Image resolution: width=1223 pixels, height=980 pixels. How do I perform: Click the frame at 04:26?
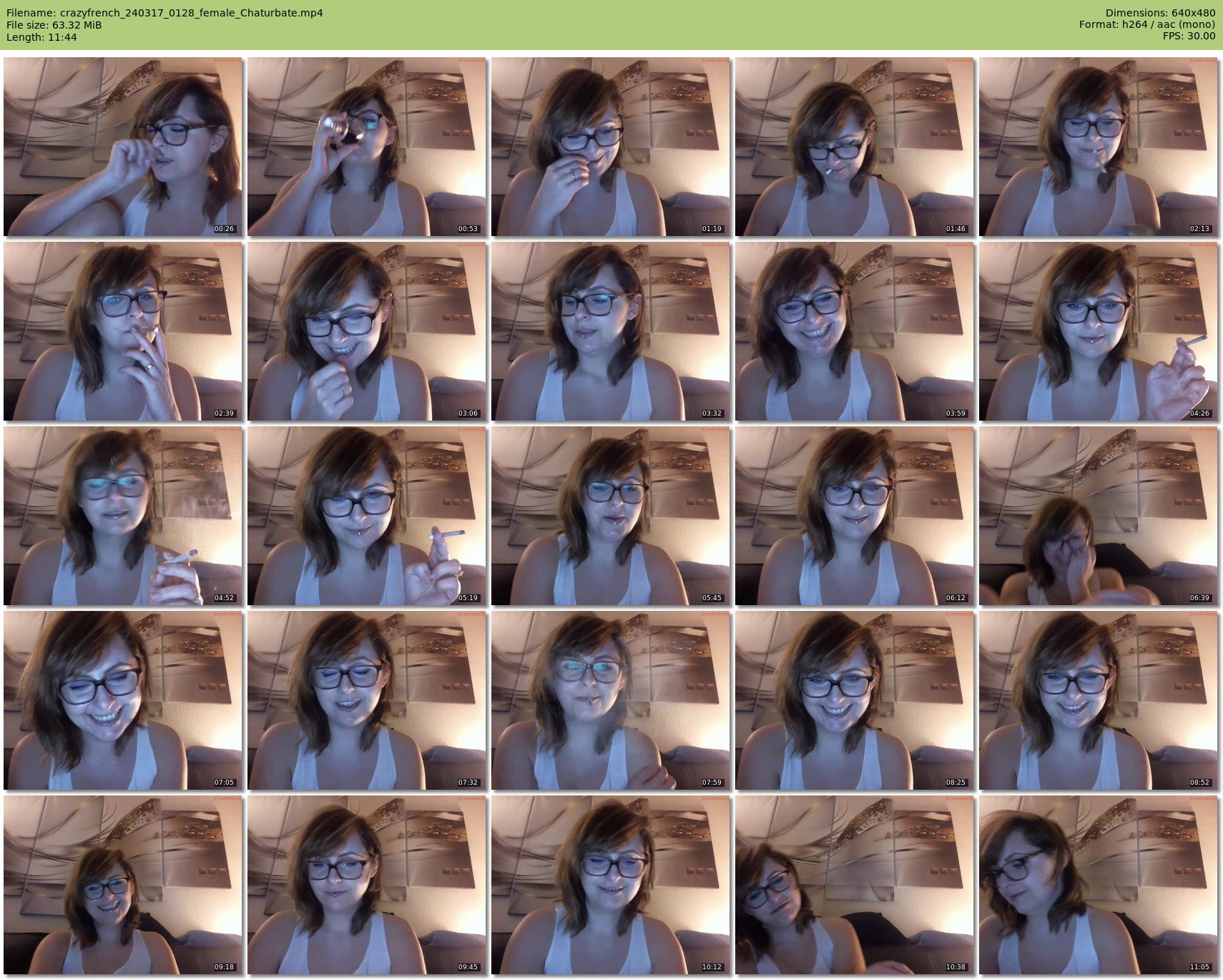tap(1098, 331)
